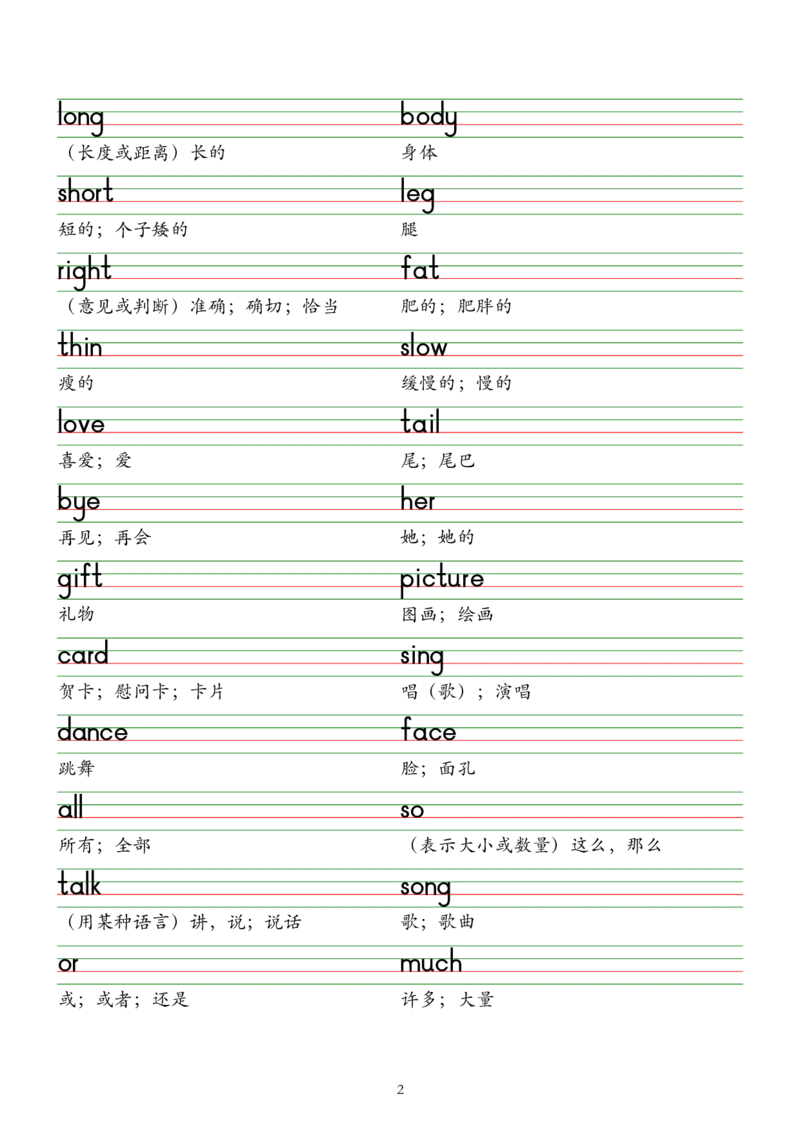Select the word "tall"
Screen dimensions: 800x1132
420,424
